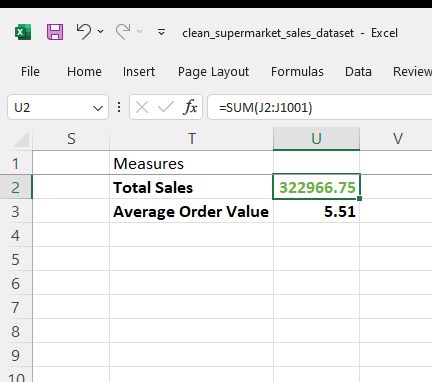Switch to the Insert ribbon tab
The height and width of the screenshot is (382, 432).
click(139, 72)
